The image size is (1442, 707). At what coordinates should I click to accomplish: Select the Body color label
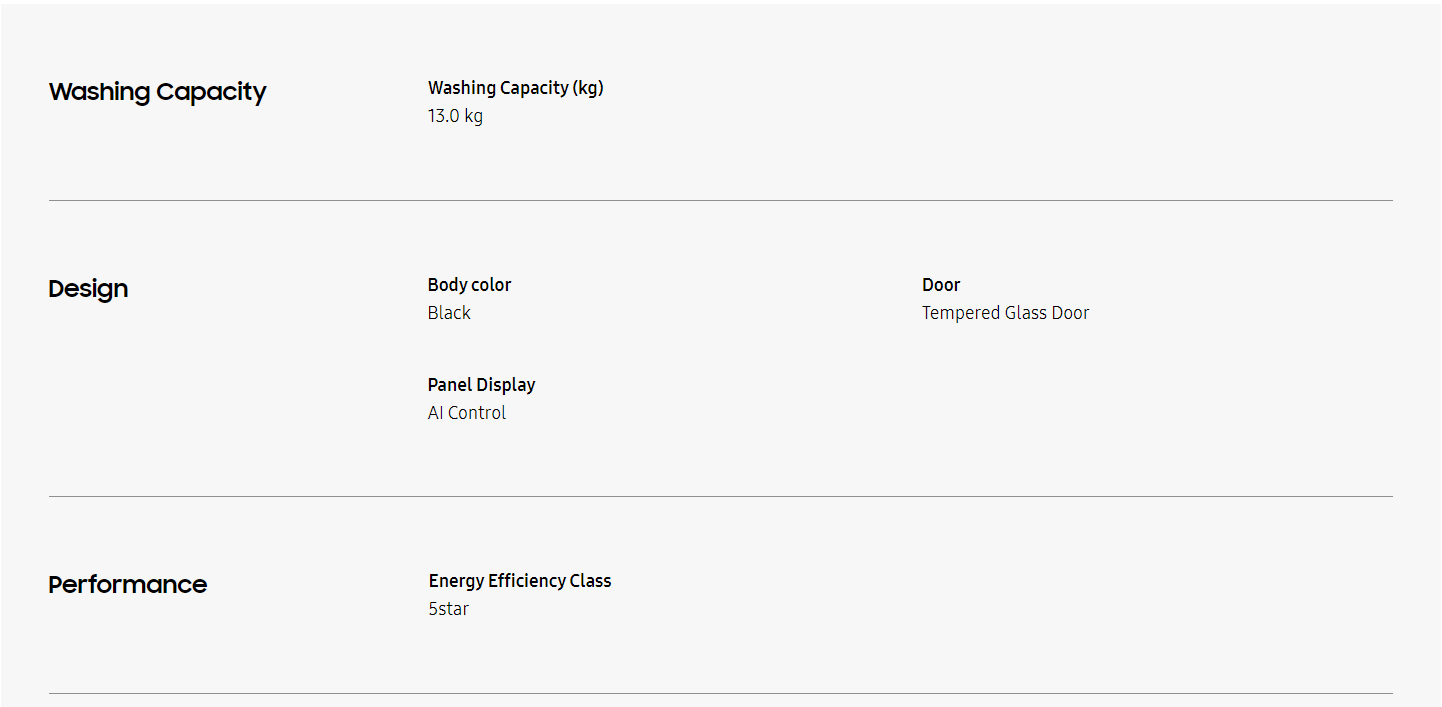pyautogui.click(x=469, y=285)
